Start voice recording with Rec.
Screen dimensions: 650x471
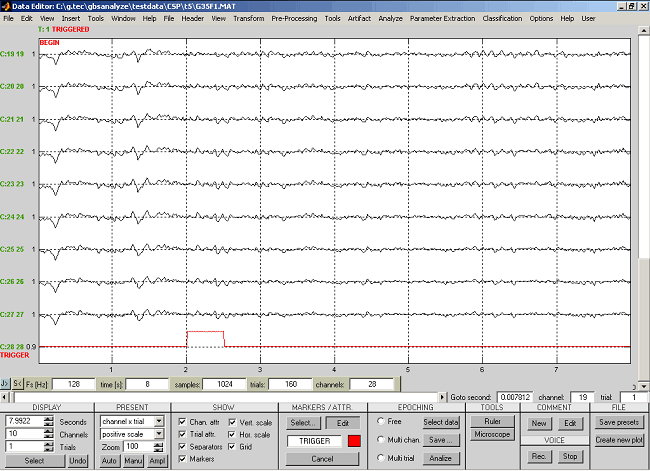539,456
